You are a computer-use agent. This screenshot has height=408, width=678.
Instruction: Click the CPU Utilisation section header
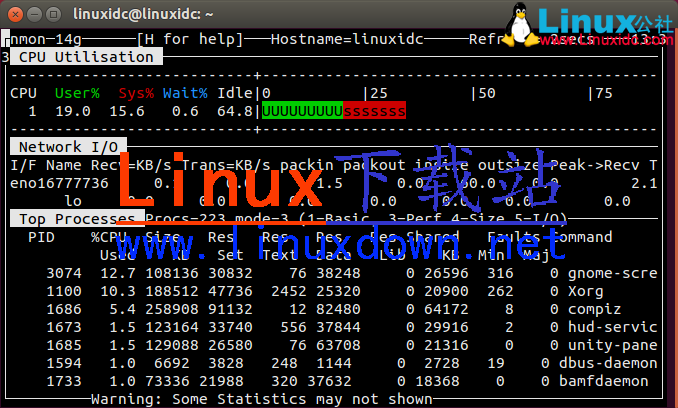[x=86, y=57]
